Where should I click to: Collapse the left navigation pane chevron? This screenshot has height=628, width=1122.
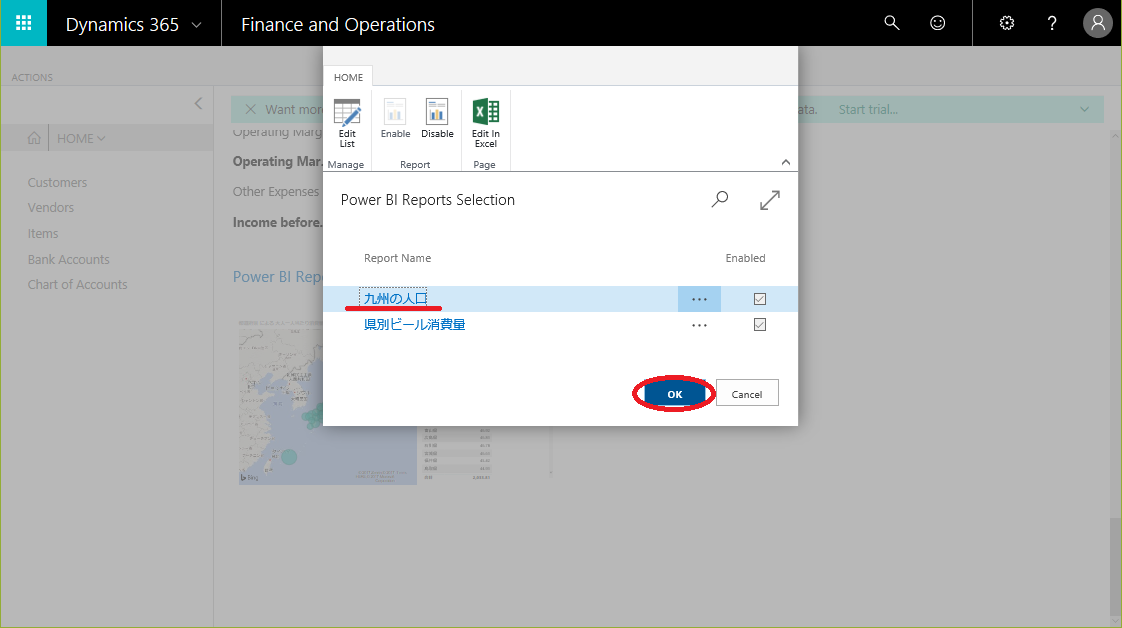click(x=198, y=104)
